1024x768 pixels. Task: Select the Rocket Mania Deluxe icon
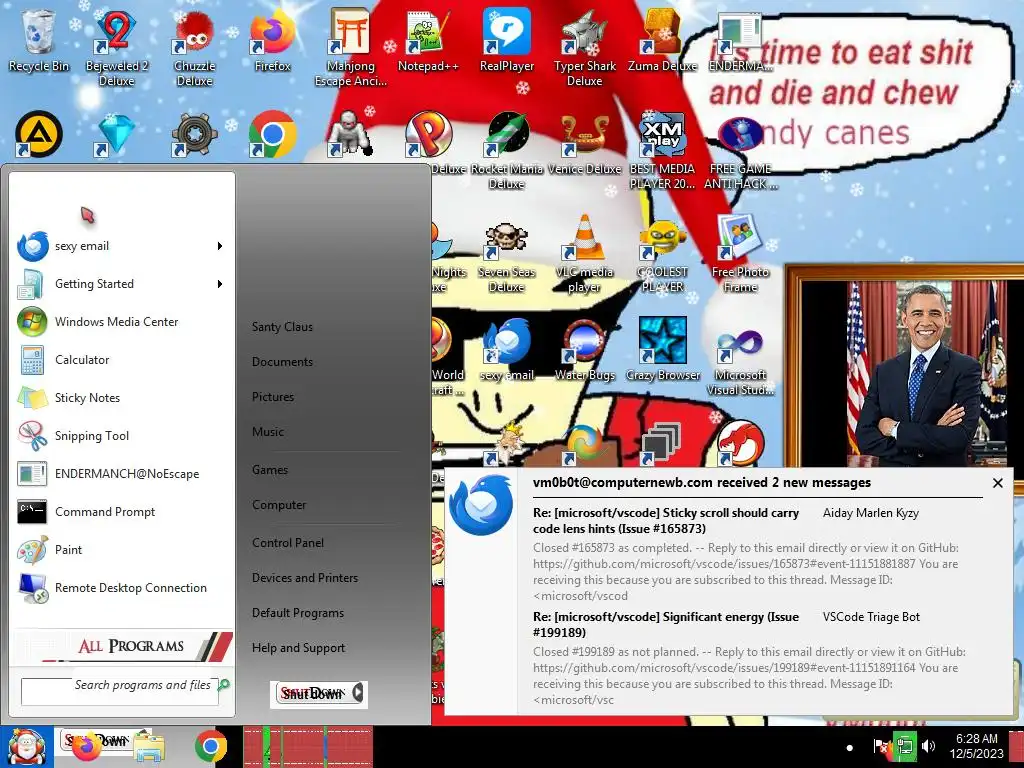coord(507,150)
